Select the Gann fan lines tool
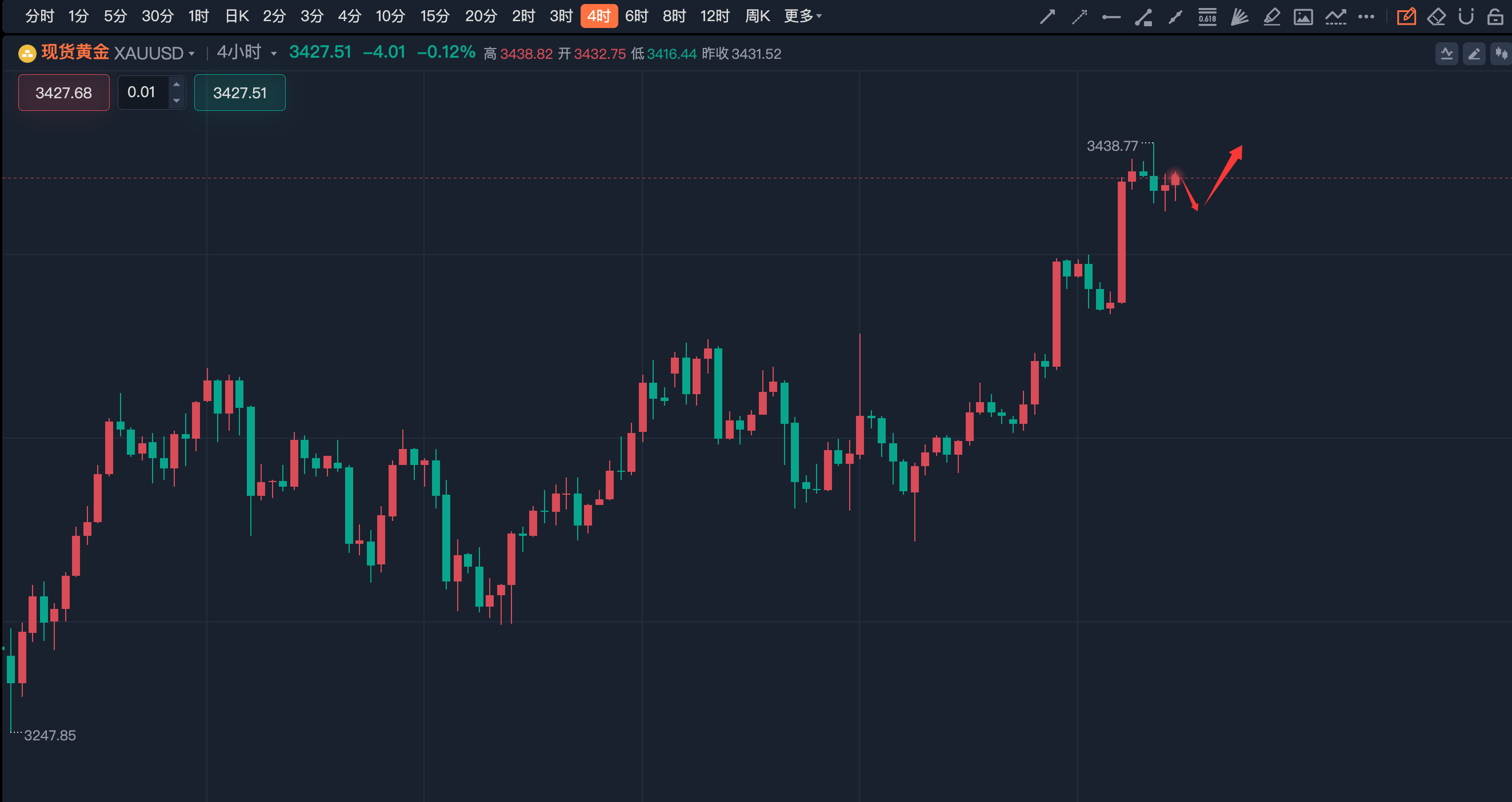This screenshot has height=802, width=1512. point(1239,17)
